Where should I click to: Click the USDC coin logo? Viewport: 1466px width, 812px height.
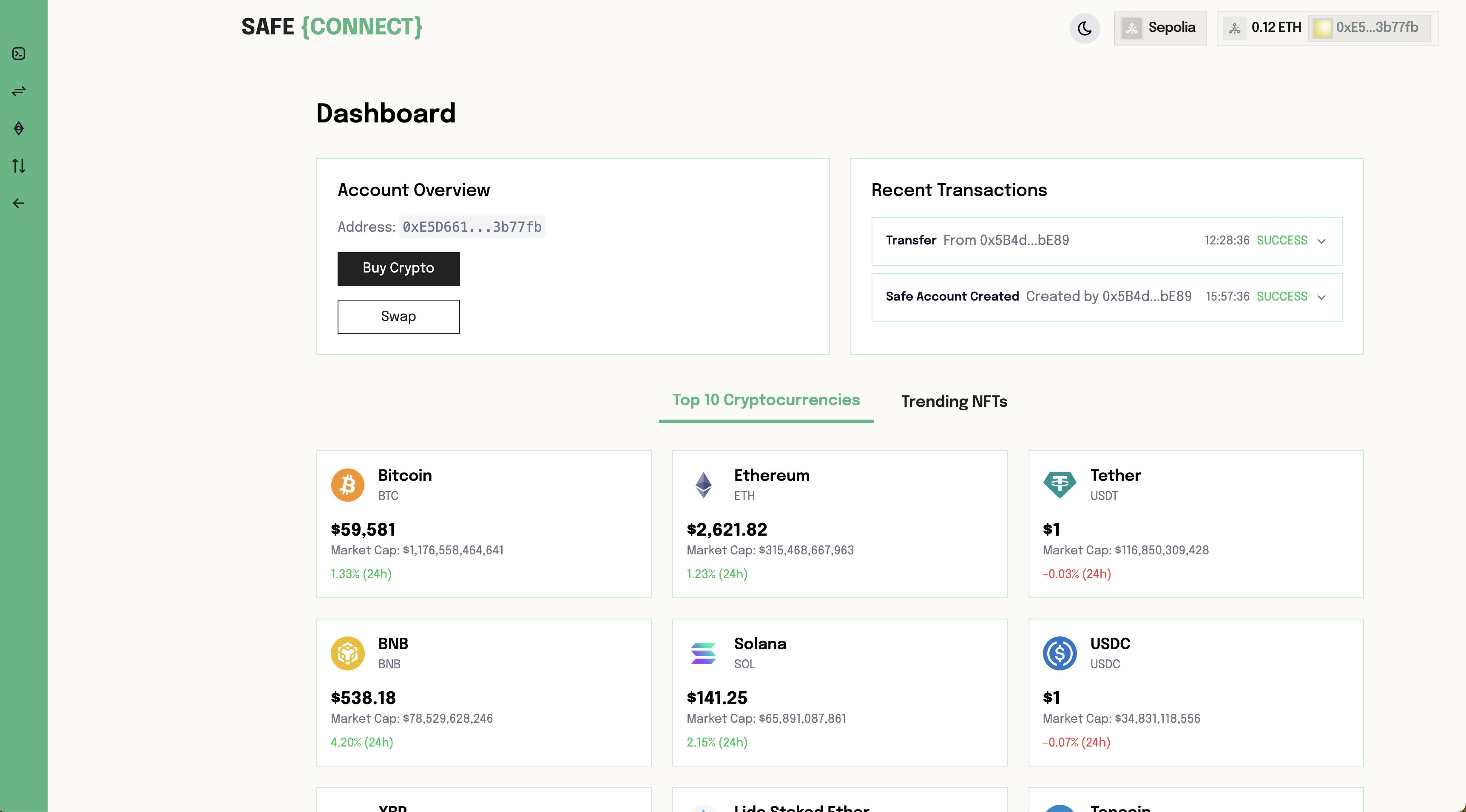point(1059,653)
